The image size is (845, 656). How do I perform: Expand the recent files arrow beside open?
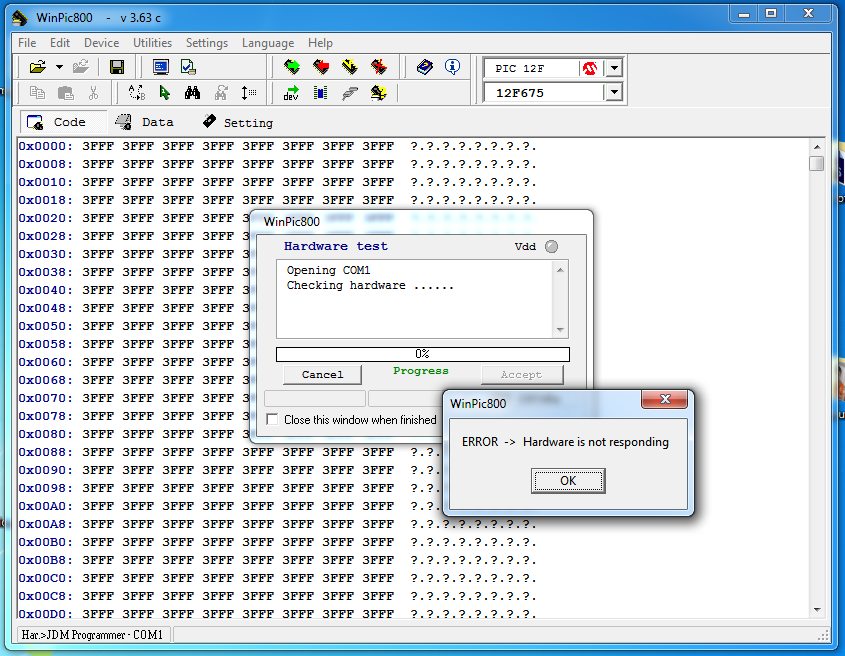point(59,67)
